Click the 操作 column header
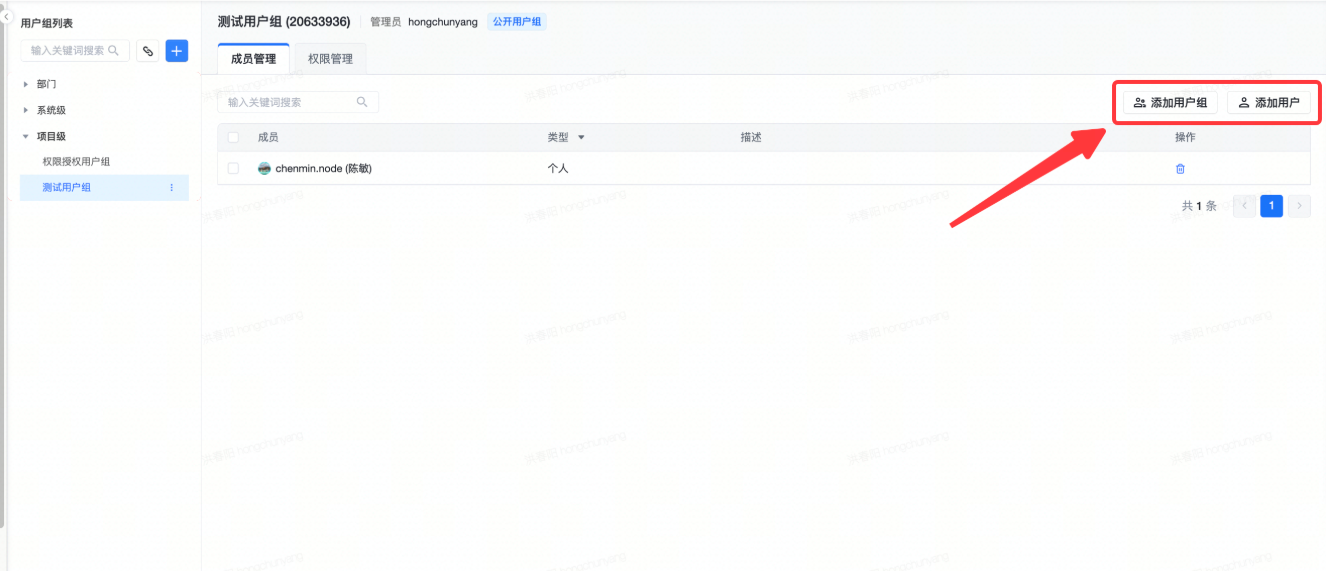 coord(1185,137)
